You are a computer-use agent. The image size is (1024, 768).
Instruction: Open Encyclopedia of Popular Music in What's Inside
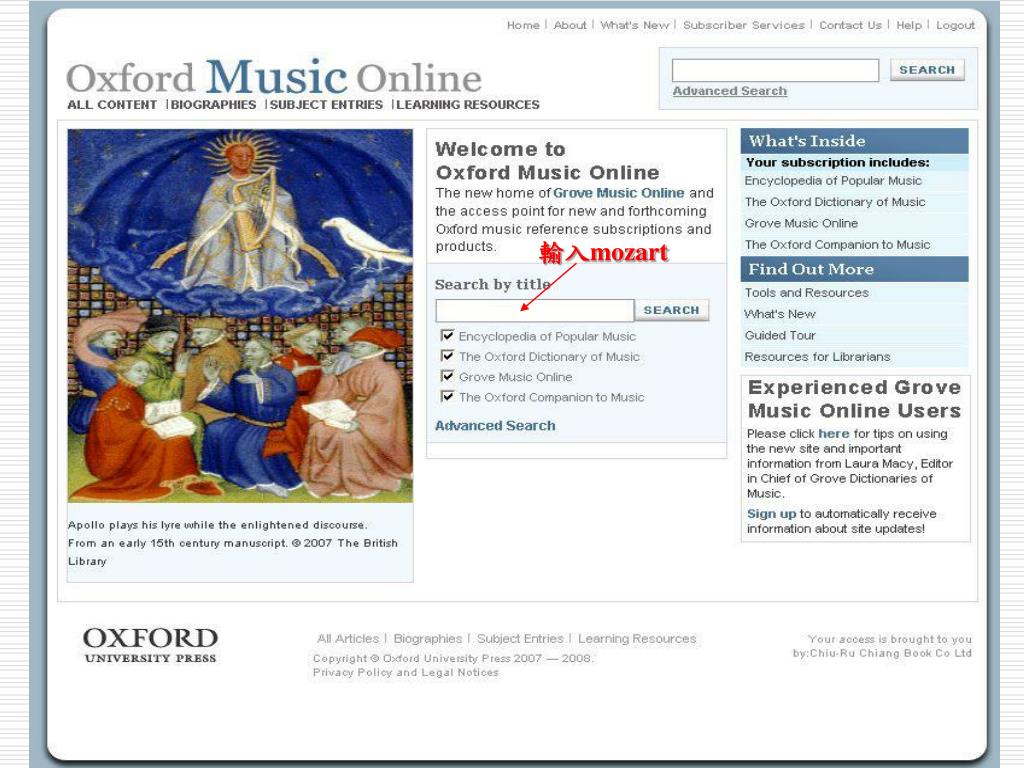833,181
